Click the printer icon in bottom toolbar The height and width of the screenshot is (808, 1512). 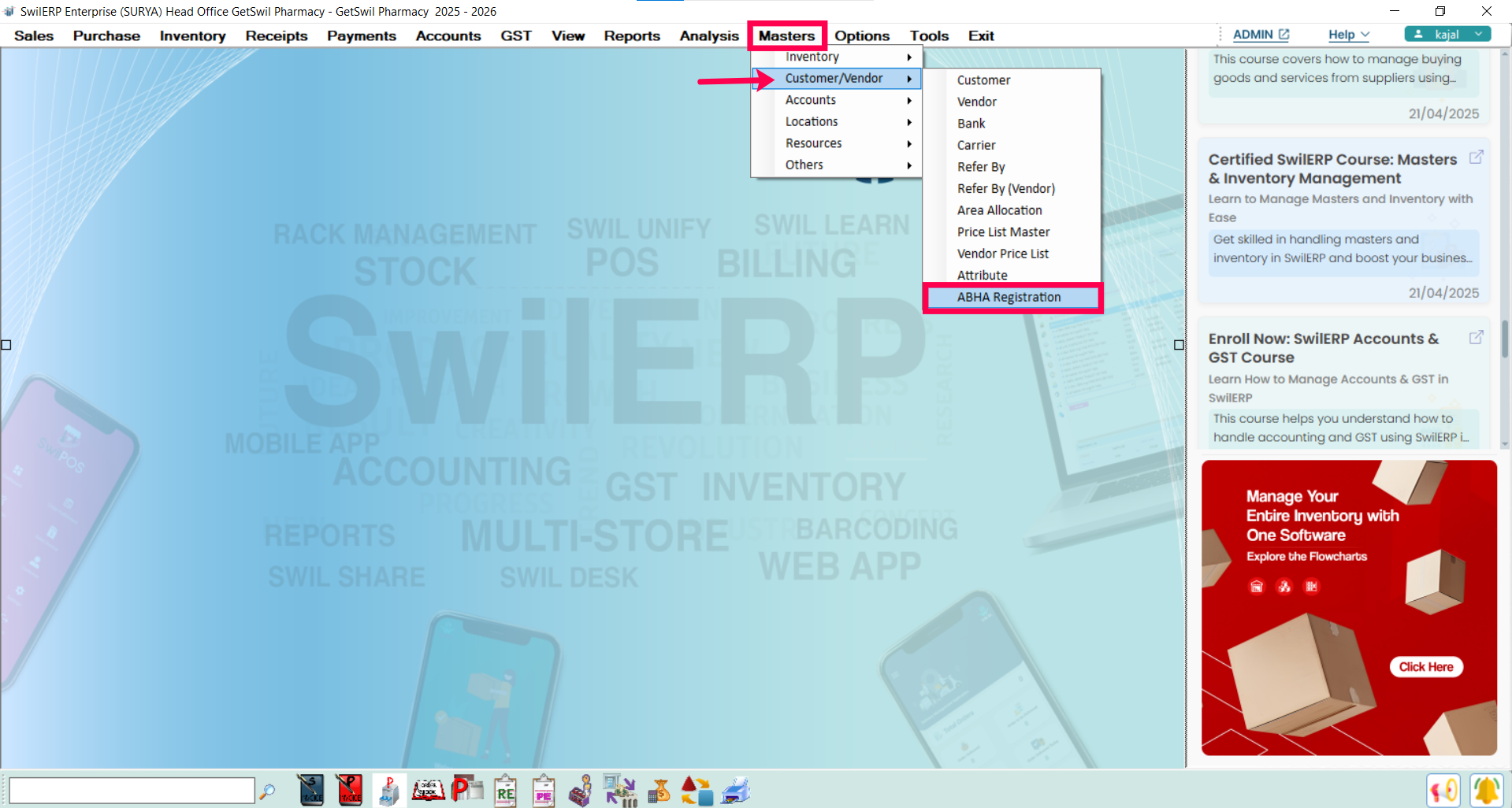click(736, 791)
